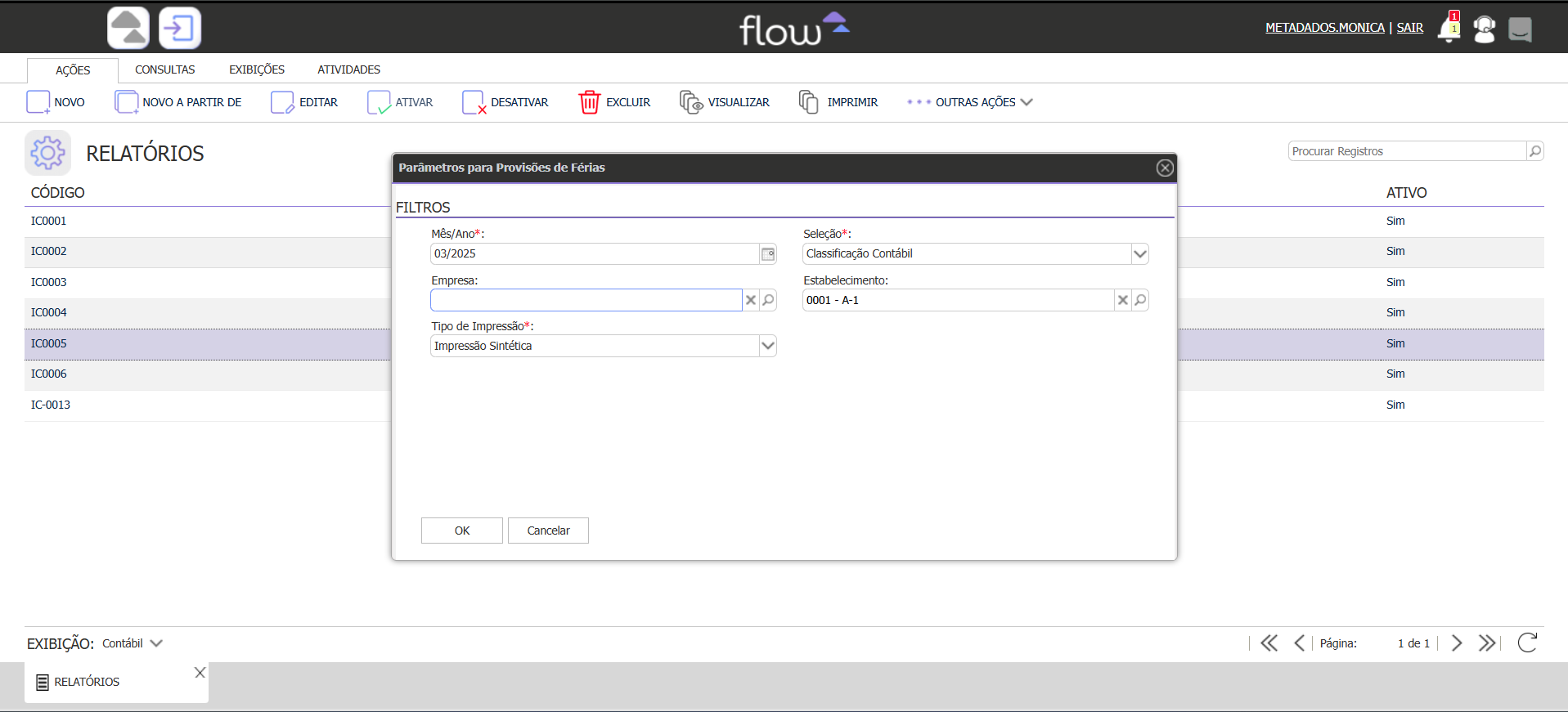Focus the Empresa input field

586,300
